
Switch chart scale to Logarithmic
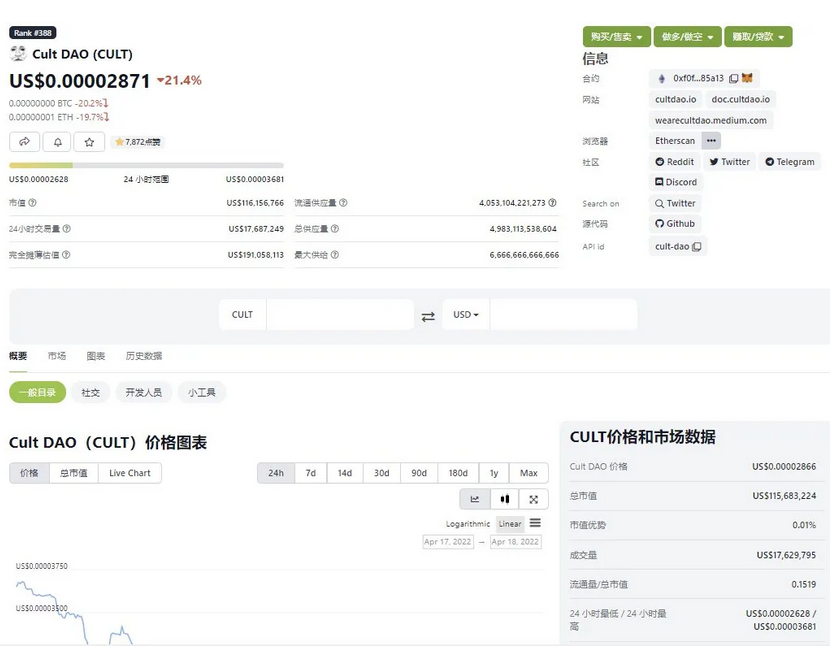coord(468,524)
